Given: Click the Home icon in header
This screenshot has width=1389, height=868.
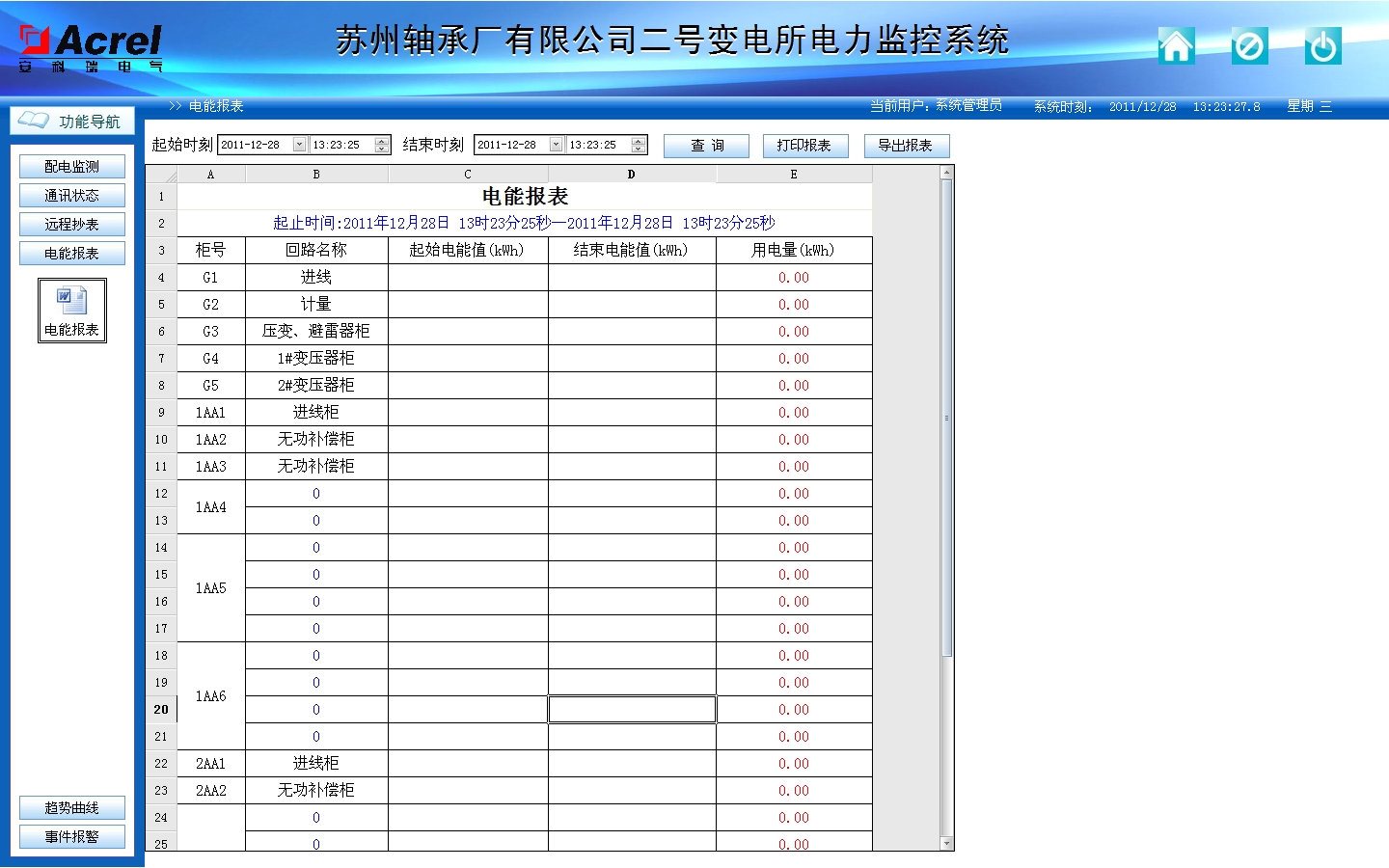Looking at the screenshot, I should point(1176,45).
